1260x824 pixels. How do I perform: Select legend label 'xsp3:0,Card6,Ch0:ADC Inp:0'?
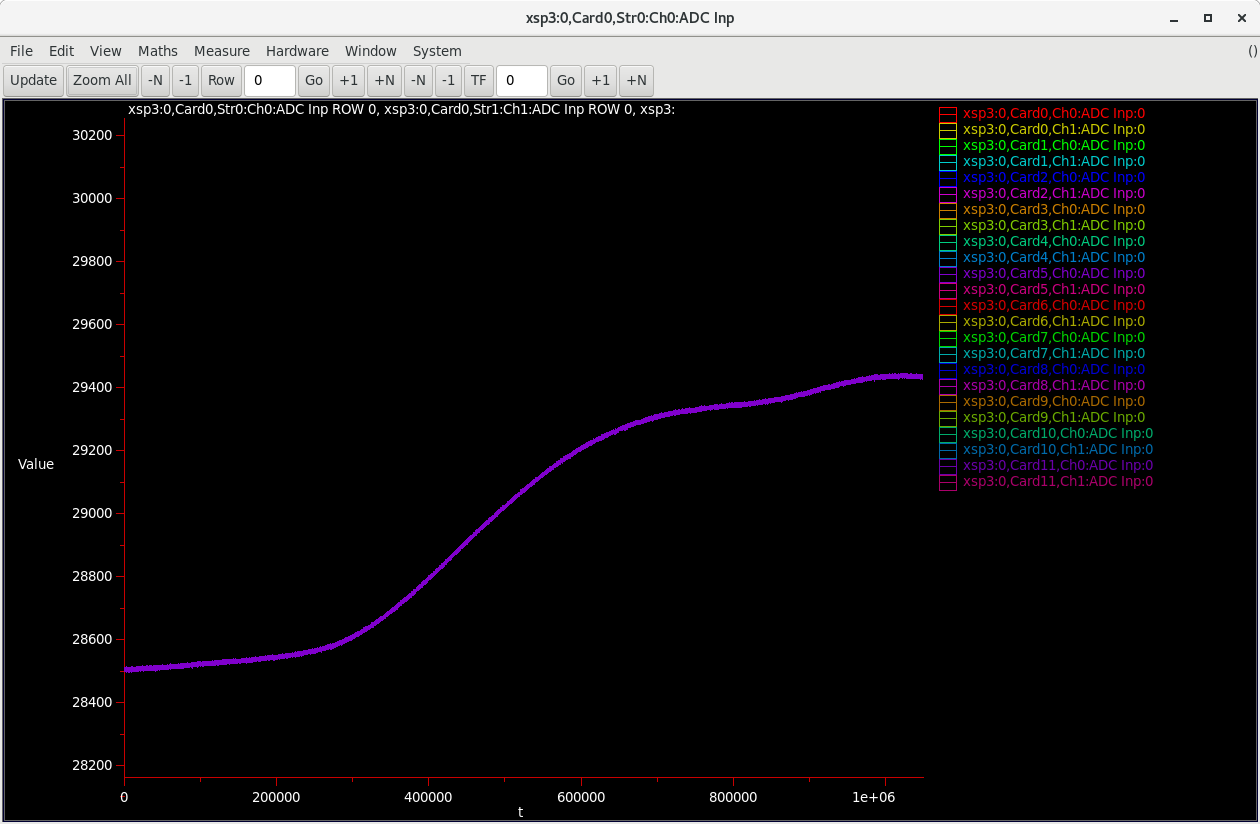[x=1054, y=306]
